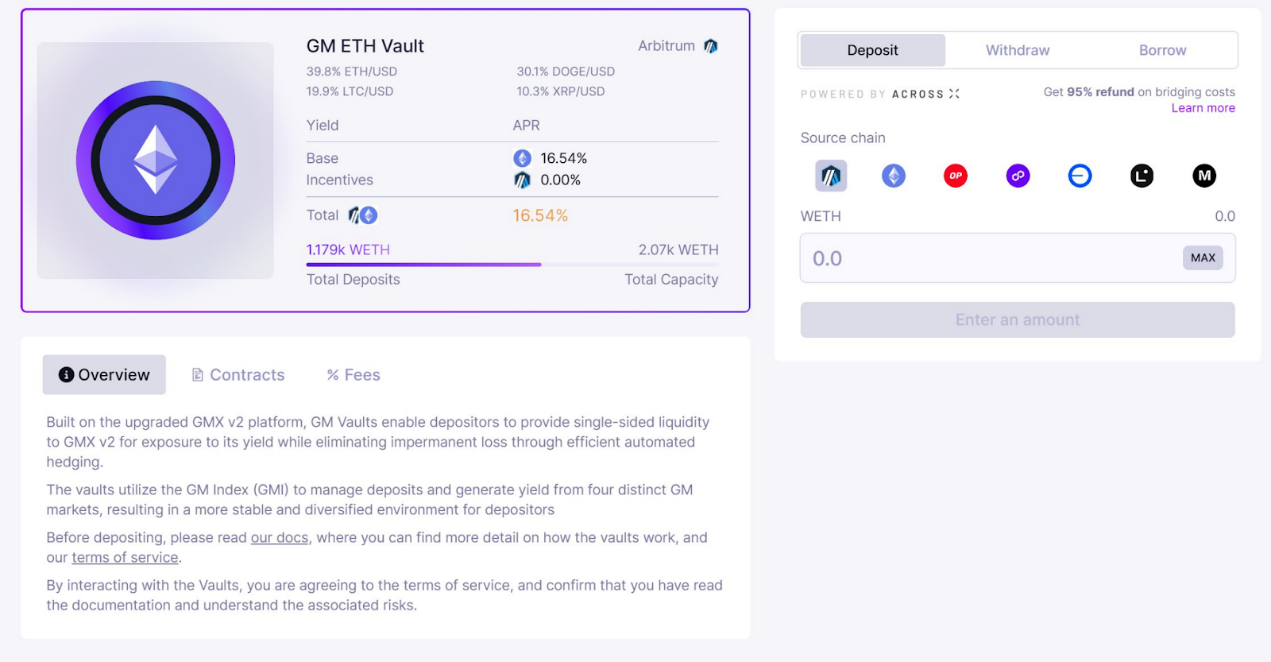This screenshot has height=662, width=1271.
Task: View the Fees tab
Action: tap(353, 375)
